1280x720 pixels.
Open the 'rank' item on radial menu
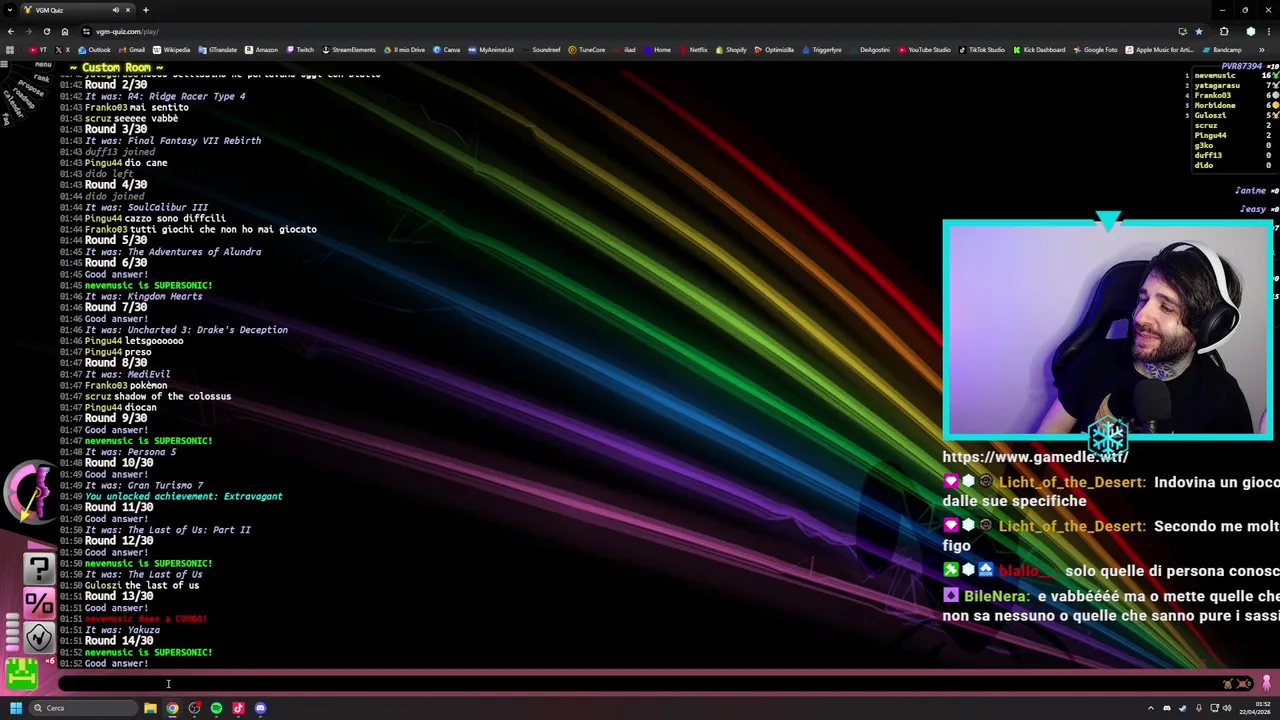pyautogui.click(x=41, y=78)
